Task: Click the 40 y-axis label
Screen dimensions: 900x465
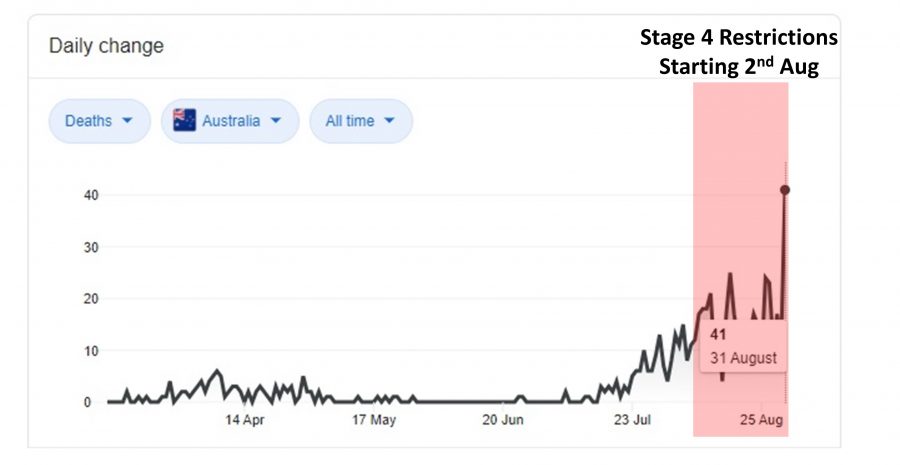Action: click(91, 195)
